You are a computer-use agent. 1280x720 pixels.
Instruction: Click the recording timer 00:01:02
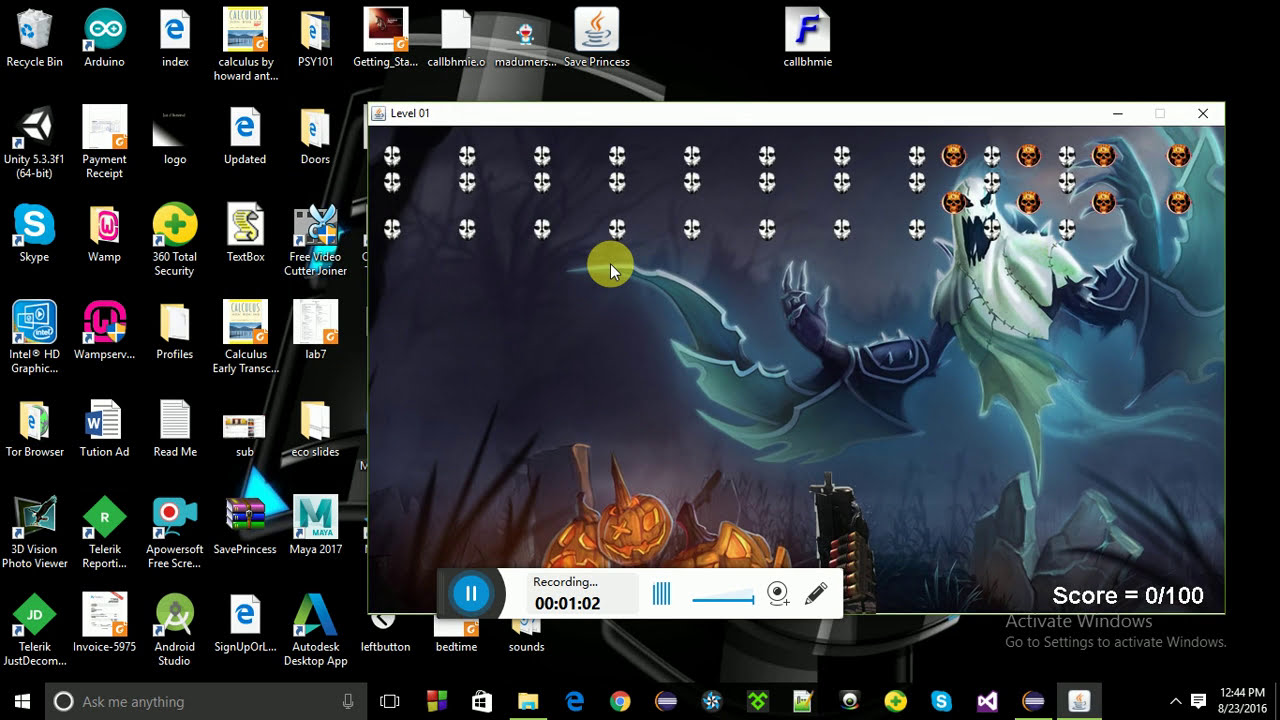click(x=567, y=604)
